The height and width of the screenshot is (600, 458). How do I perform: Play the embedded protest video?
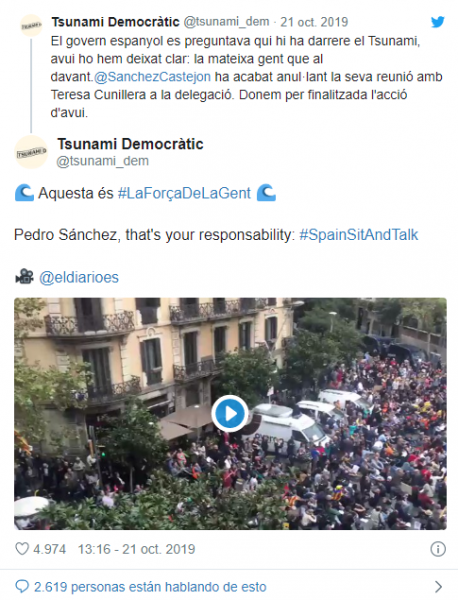click(x=230, y=414)
